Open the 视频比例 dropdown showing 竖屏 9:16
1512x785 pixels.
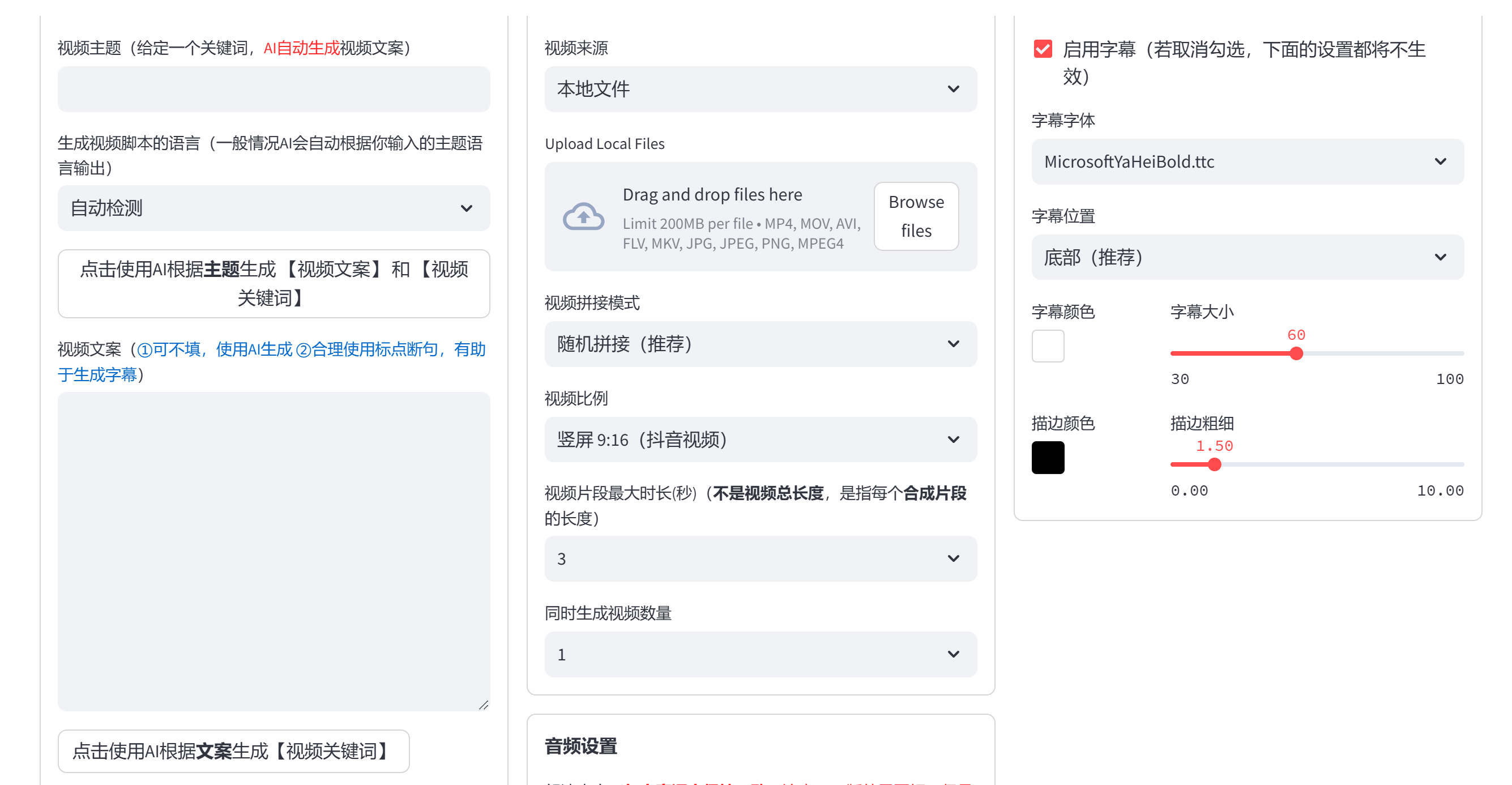[x=761, y=439]
